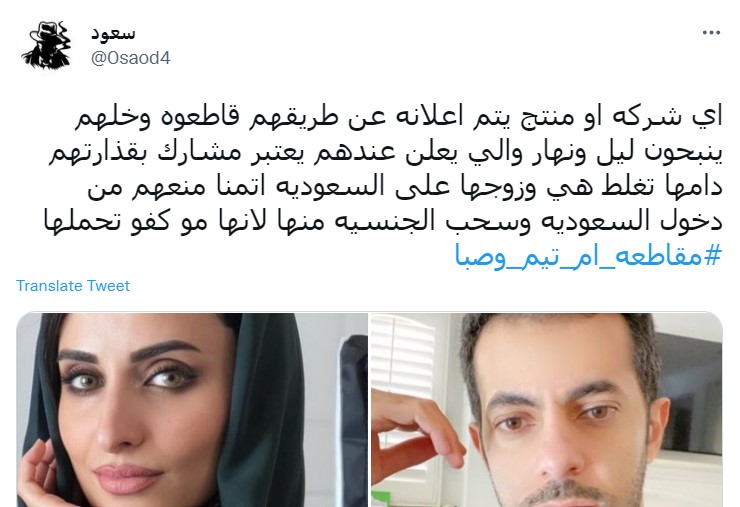Open the سعود display name profile
This screenshot has width=740, height=507.
pos(113,33)
